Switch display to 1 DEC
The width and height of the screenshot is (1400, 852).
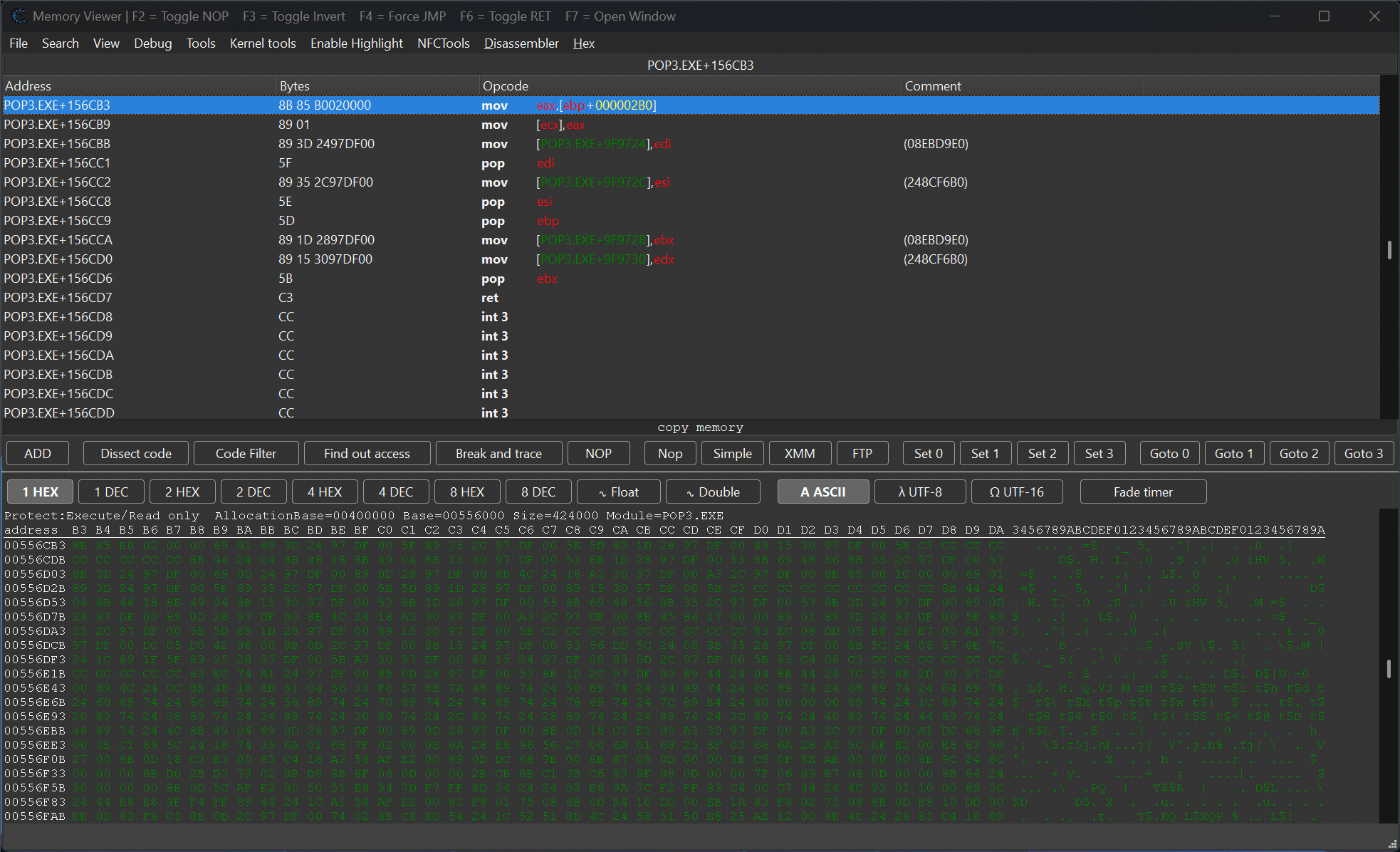pos(111,492)
